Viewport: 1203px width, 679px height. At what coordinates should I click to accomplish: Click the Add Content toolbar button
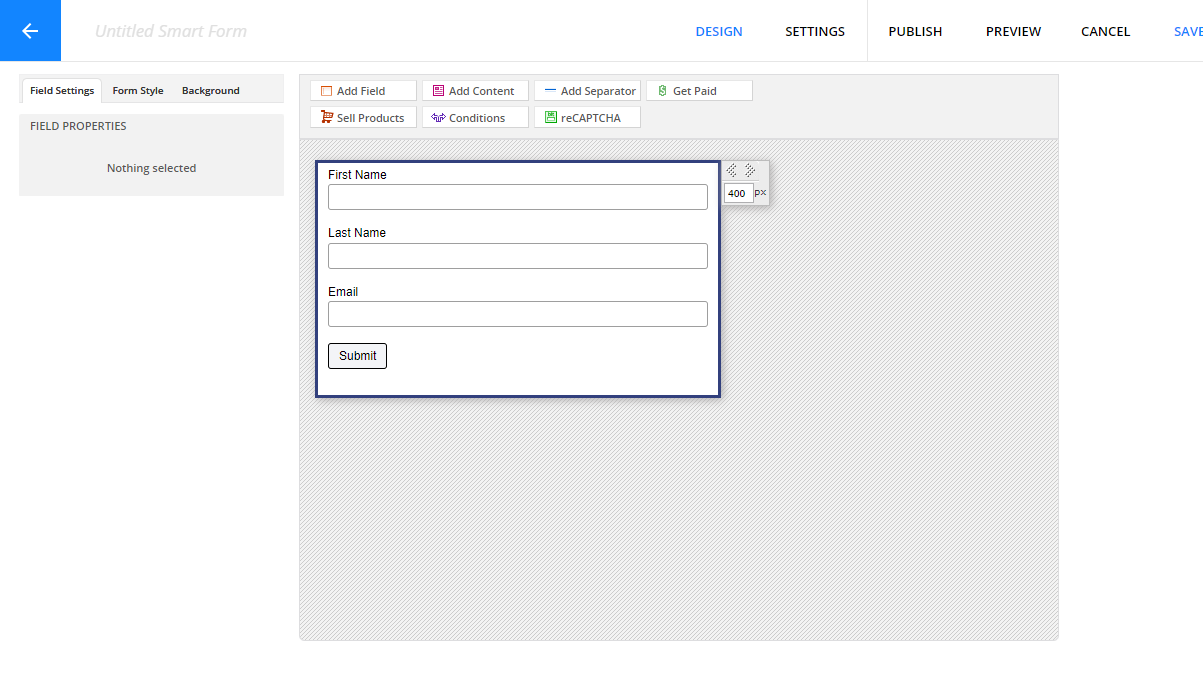point(475,91)
